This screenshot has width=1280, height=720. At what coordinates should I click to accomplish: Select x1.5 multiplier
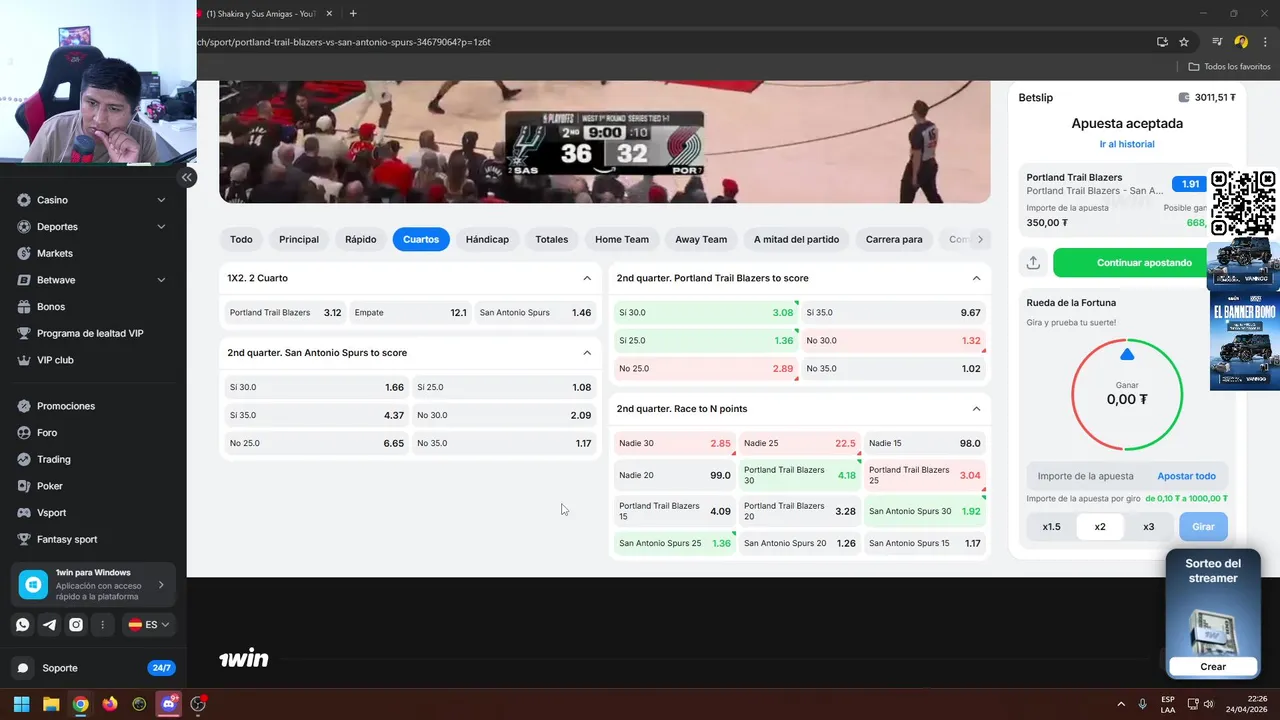[1051, 527]
